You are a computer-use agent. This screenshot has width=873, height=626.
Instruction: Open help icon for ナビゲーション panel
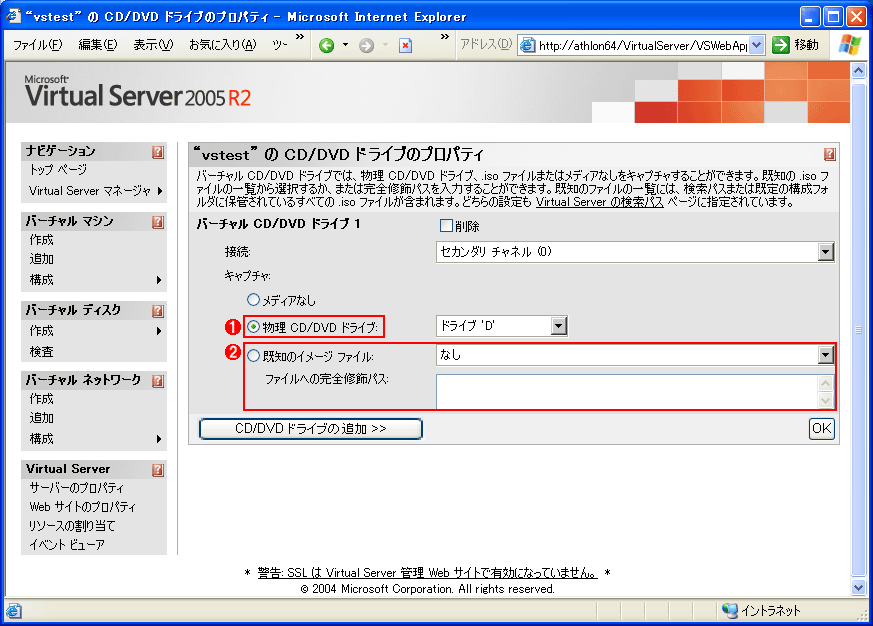click(x=158, y=151)
